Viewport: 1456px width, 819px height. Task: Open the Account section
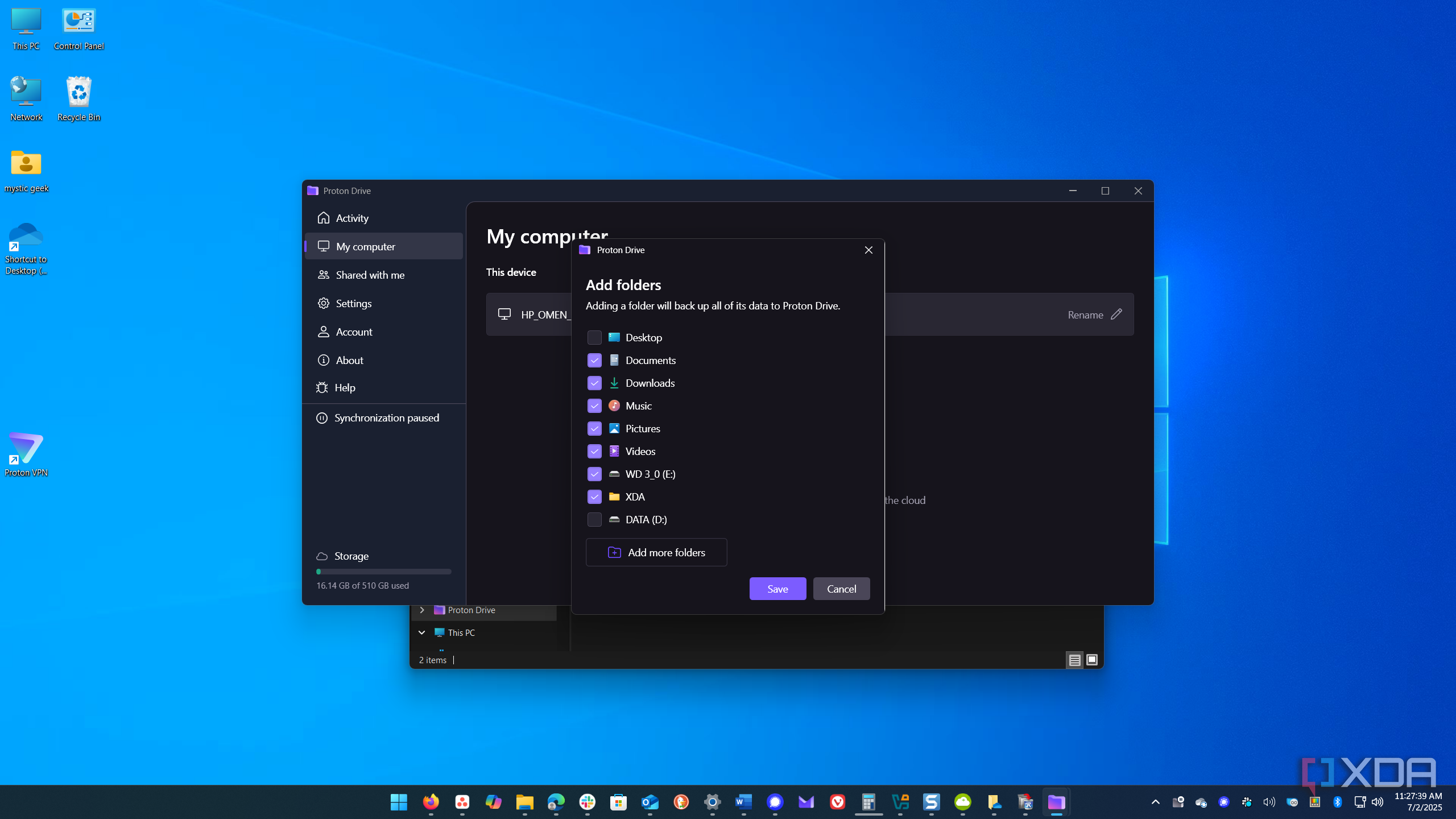point(384,332)
